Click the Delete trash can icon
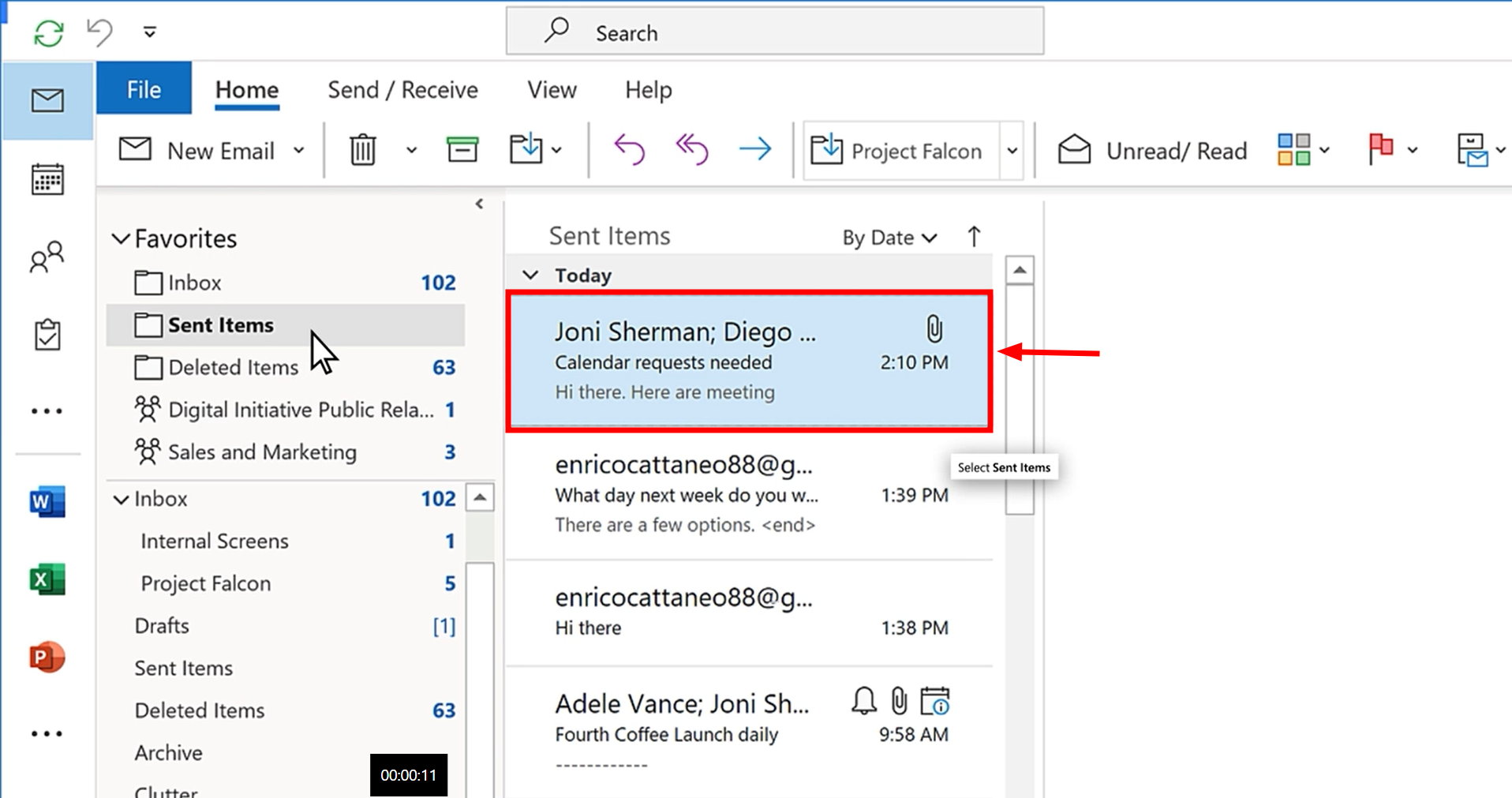 pyautogui.click(x=362, y=150)
